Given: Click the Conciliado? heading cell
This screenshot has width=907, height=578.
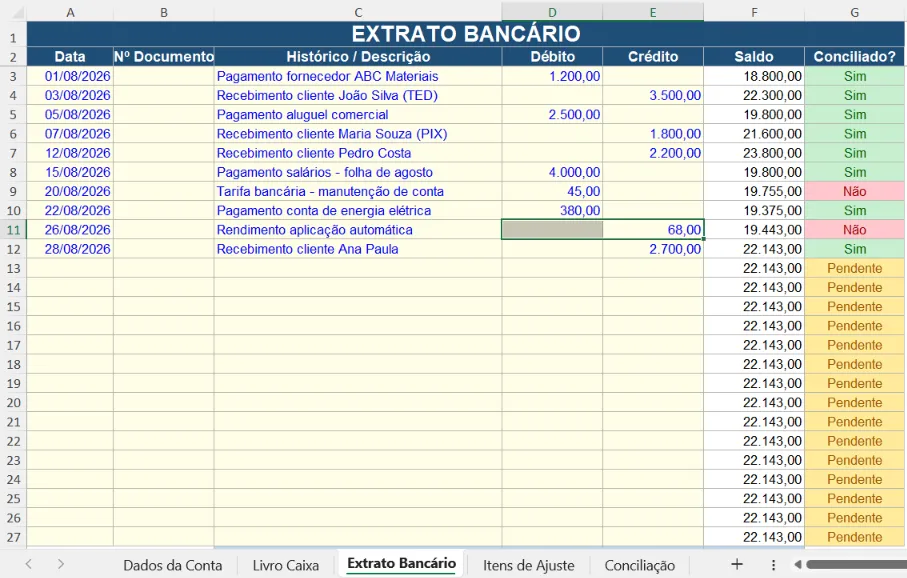Looking at the screenshot, I should 854,56.
